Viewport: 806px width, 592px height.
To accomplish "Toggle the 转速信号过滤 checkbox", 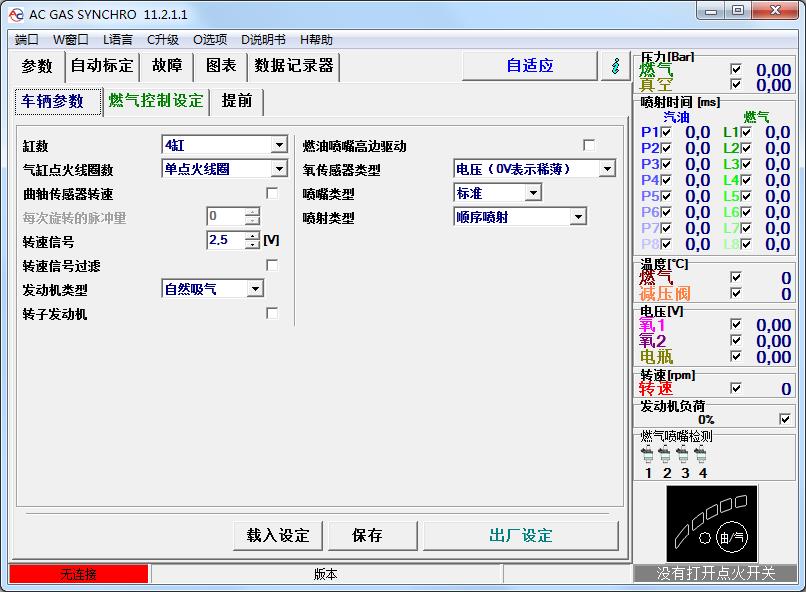I will click(x=272, y=265).
